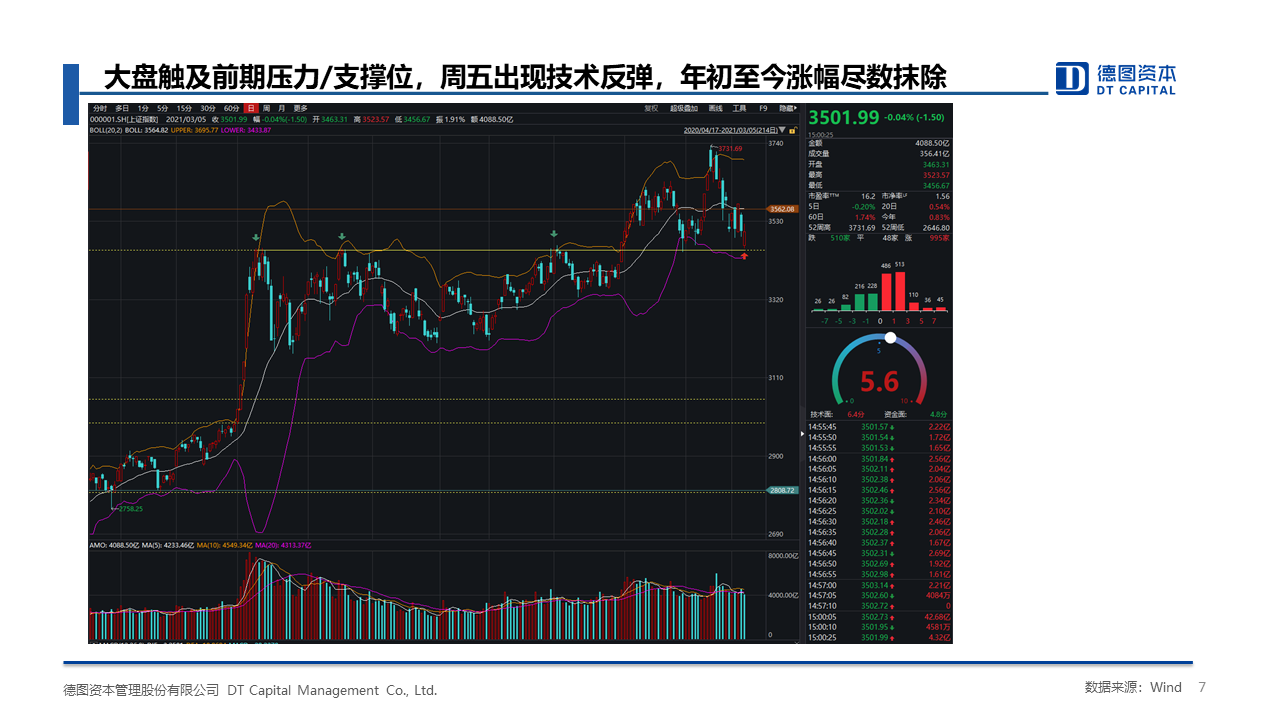The image size is (1280, 720).
Task: Click the F9 shortcut button
Action: [x=763, y=108]
